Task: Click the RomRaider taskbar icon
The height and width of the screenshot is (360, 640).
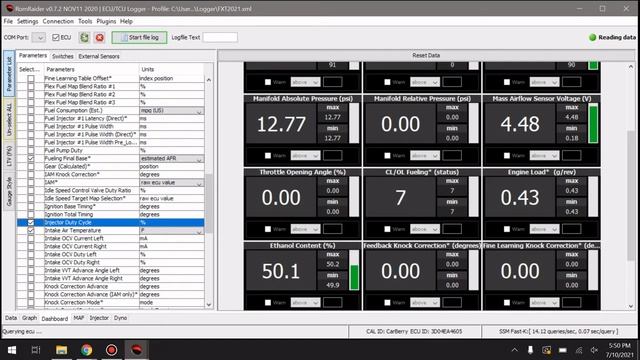Action: click(136, 350)
